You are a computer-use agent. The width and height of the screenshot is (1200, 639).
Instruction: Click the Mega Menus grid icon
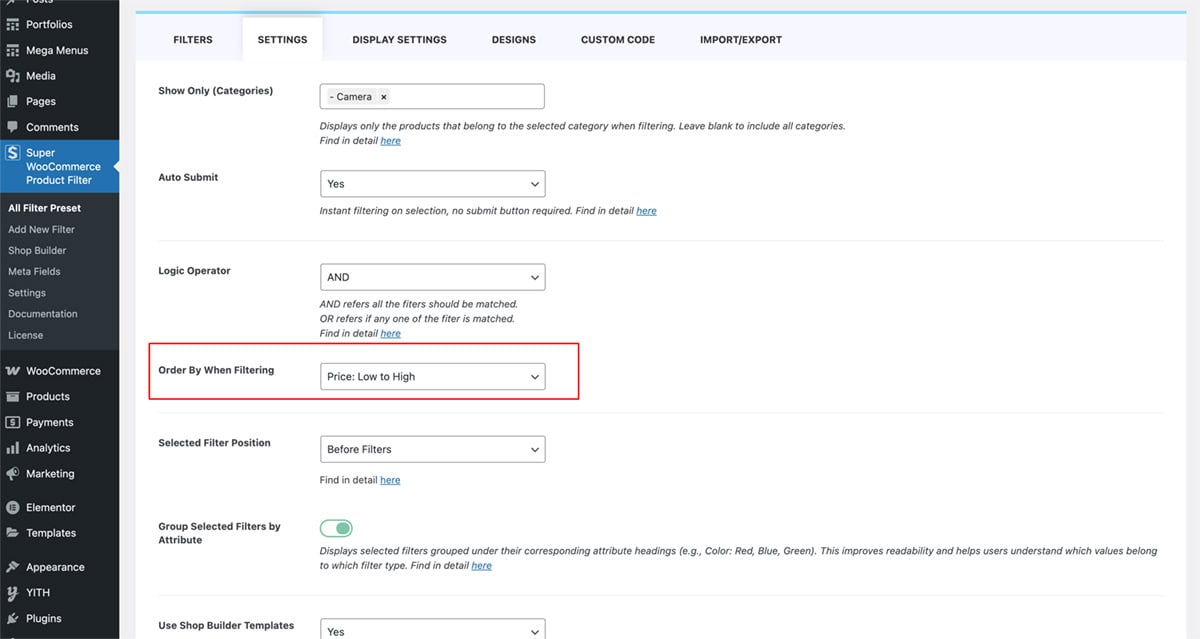coord(13,50)
